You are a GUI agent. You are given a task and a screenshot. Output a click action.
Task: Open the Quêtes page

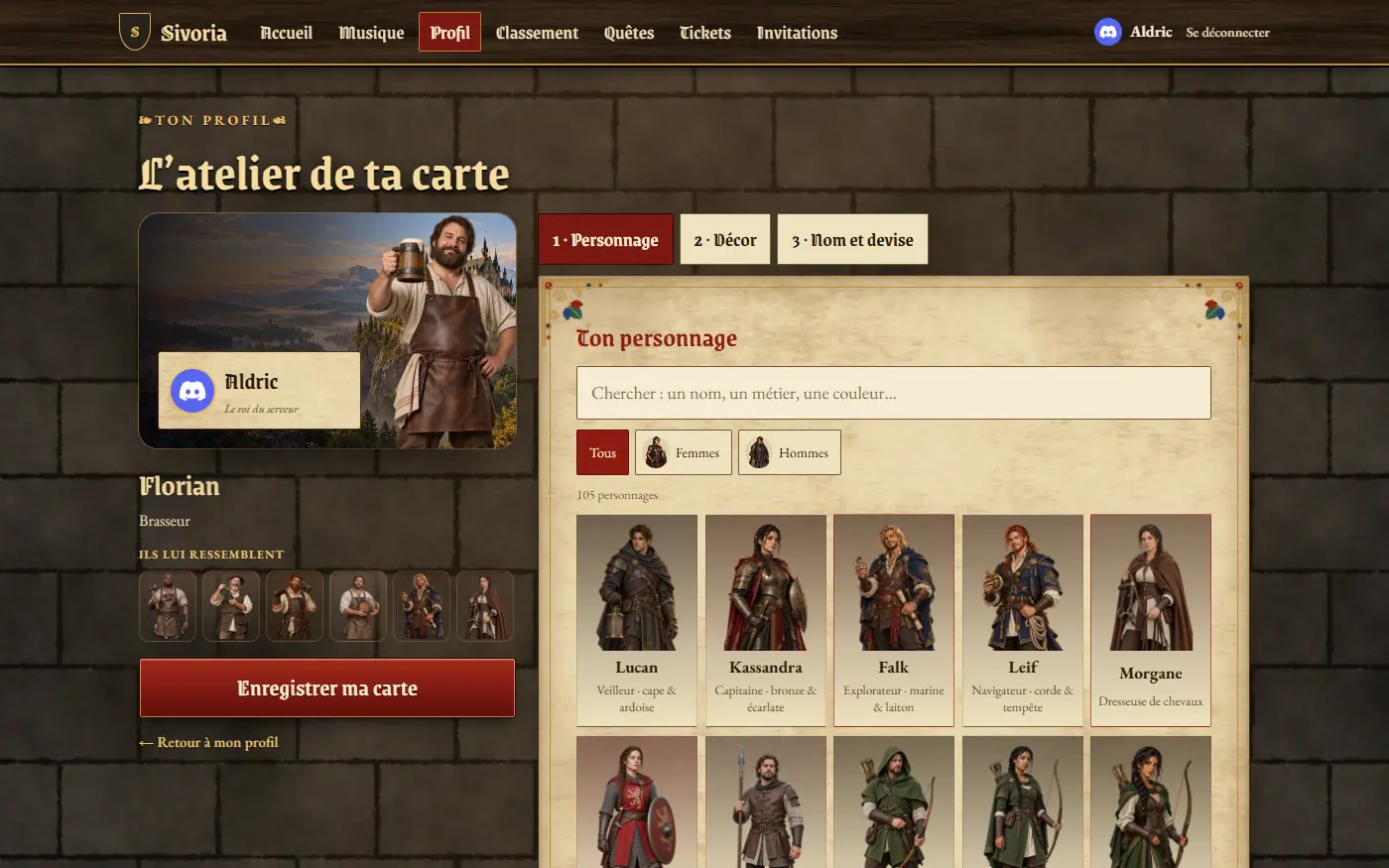click(629, 33)
